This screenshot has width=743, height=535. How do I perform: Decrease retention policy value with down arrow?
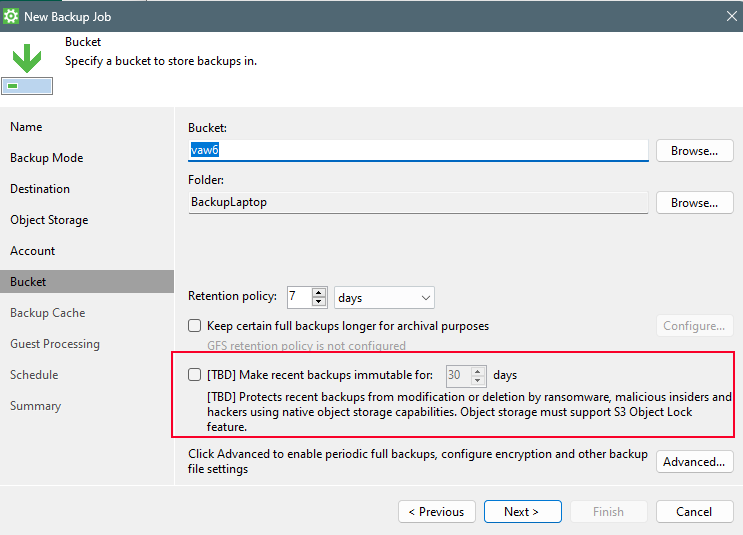[x=320, y=302]
